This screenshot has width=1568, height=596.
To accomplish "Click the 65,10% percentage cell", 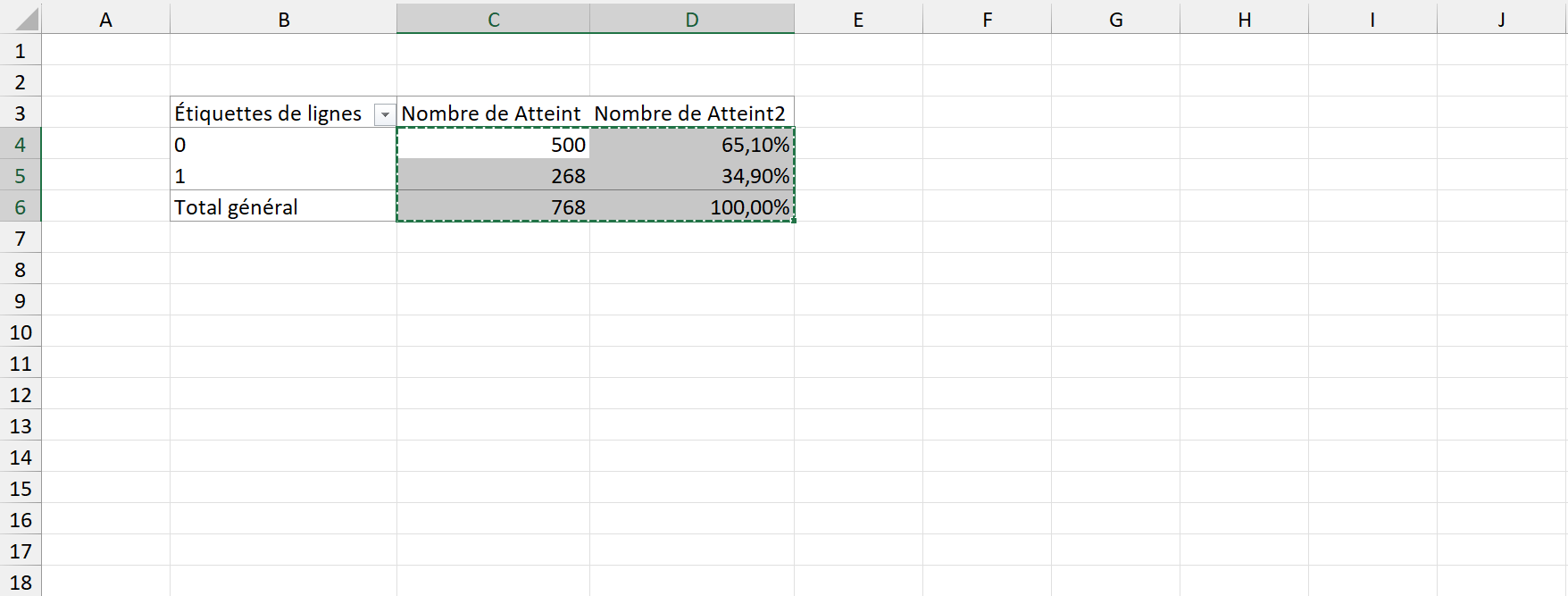I will (691, 145).
